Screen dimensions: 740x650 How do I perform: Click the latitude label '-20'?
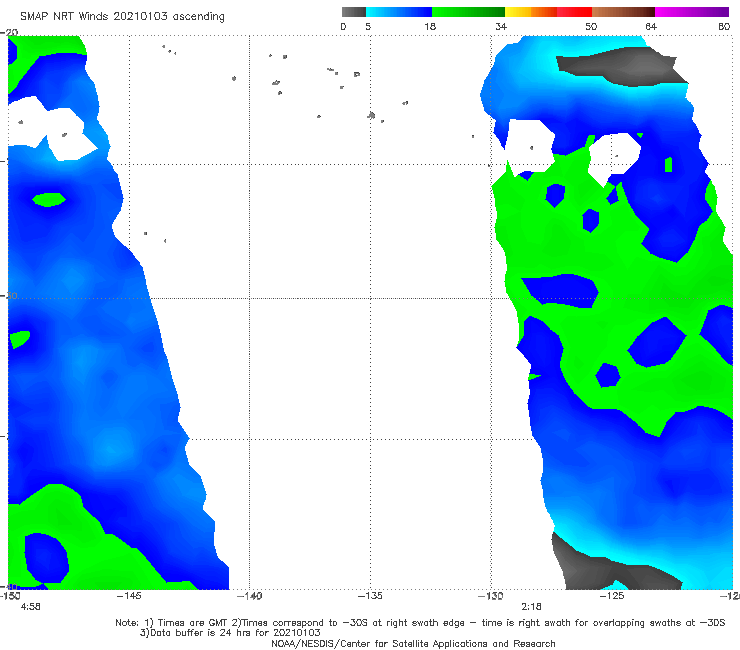tap(9, 32)
